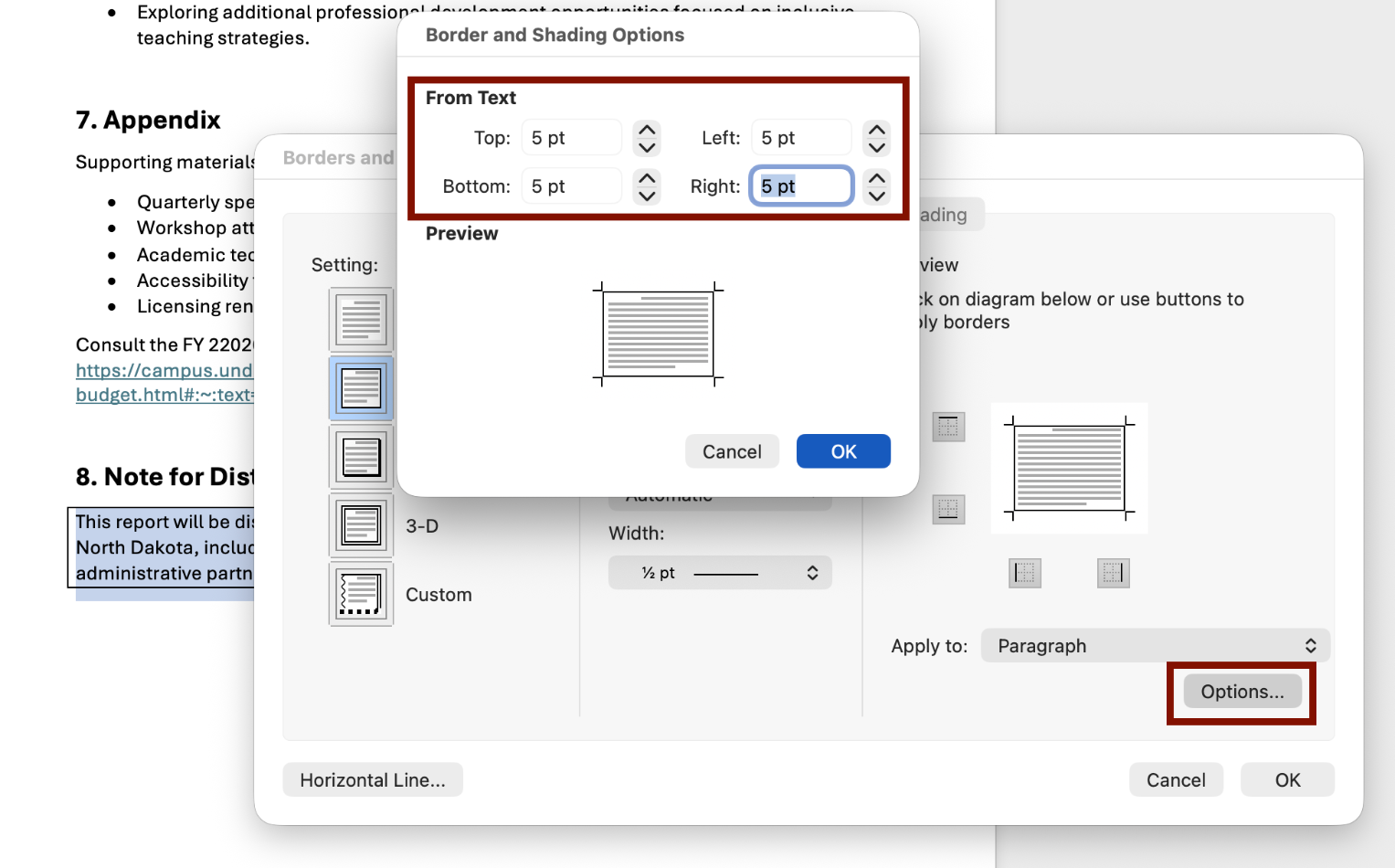1395x868 pixels.
Task: Edit the Bottom distance input field
Action: (x=571, y=185)
